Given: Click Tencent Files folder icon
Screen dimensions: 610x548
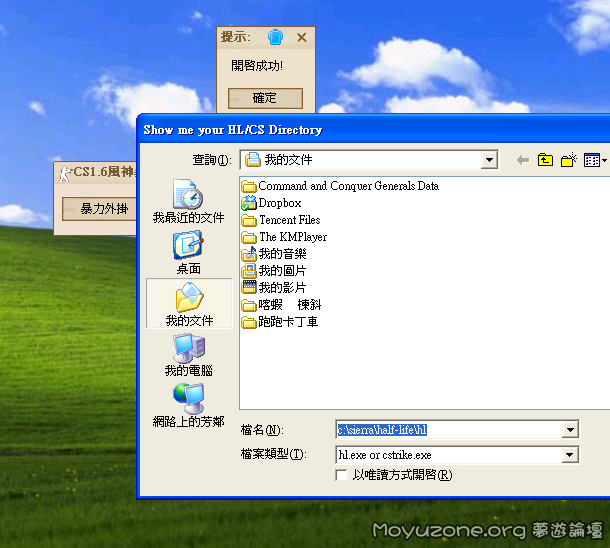Looking at the screenshot, I should (x=249, y=220).
